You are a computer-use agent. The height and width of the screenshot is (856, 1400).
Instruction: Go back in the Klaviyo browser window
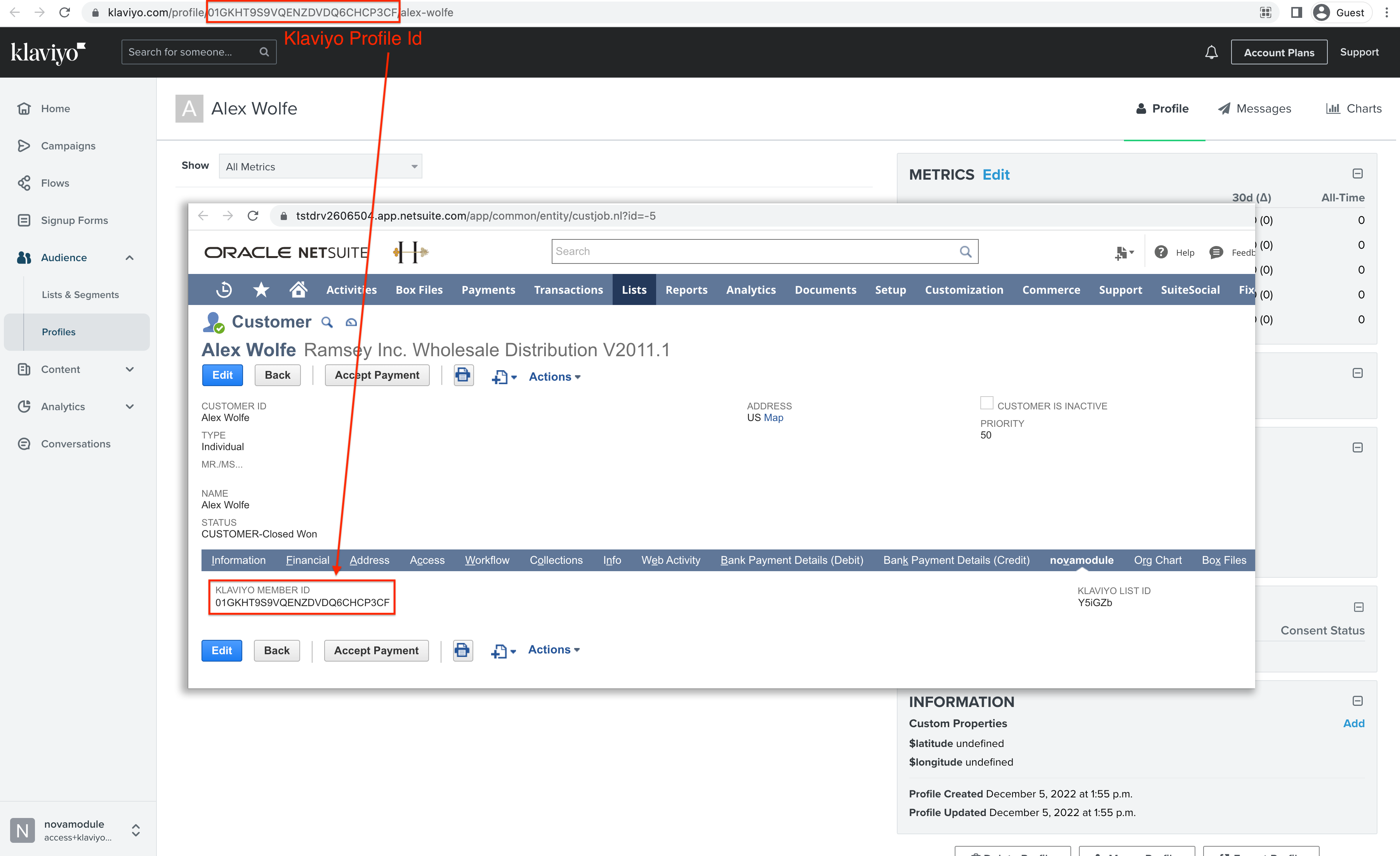pos(16,12)
